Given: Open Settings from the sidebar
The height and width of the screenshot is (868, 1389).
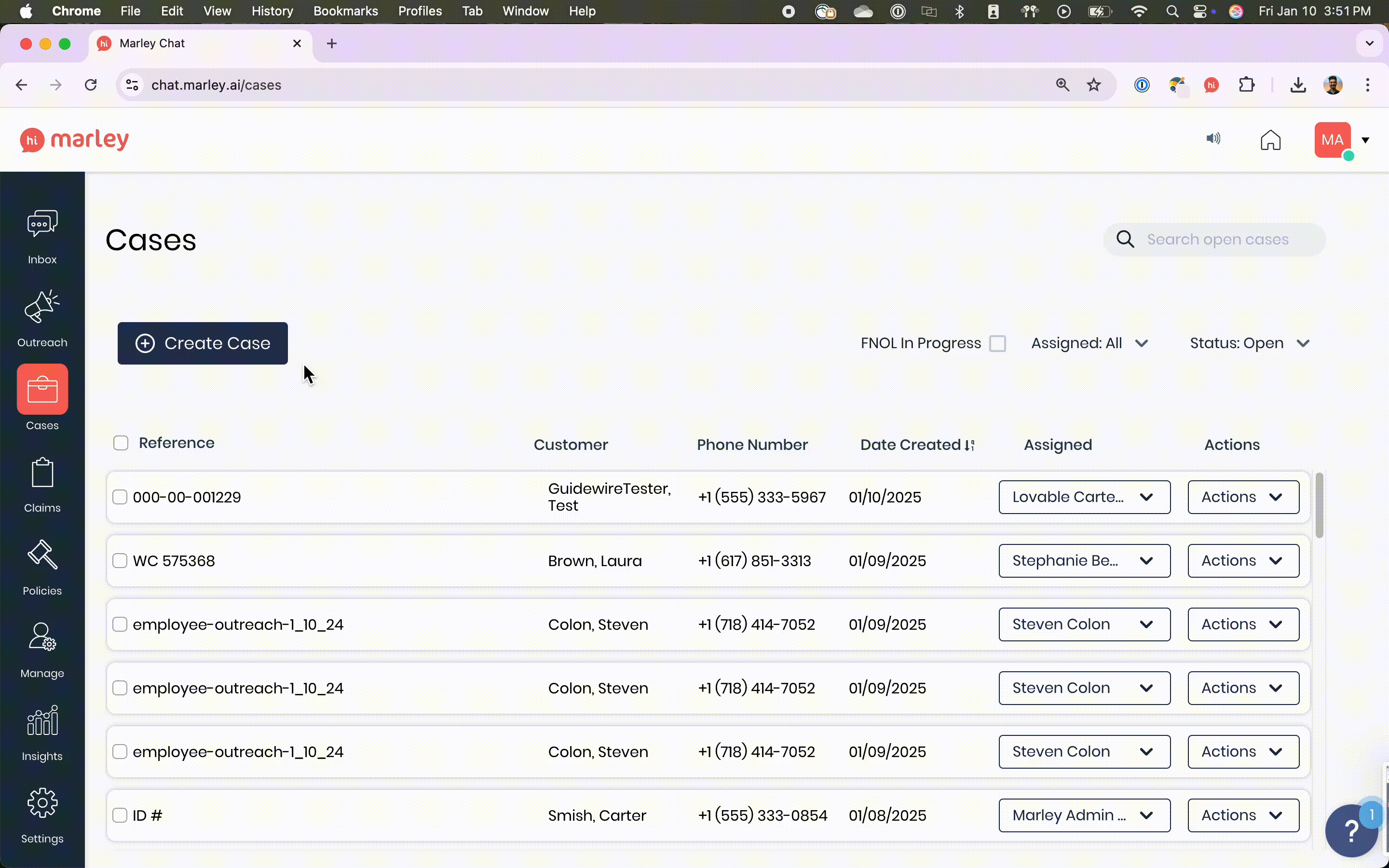Looking at the screenshot, I should 41,816.
